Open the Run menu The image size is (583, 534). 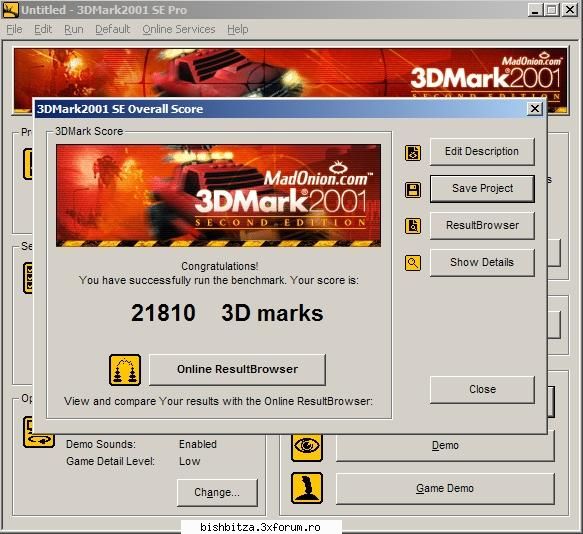tap(74, 29)
